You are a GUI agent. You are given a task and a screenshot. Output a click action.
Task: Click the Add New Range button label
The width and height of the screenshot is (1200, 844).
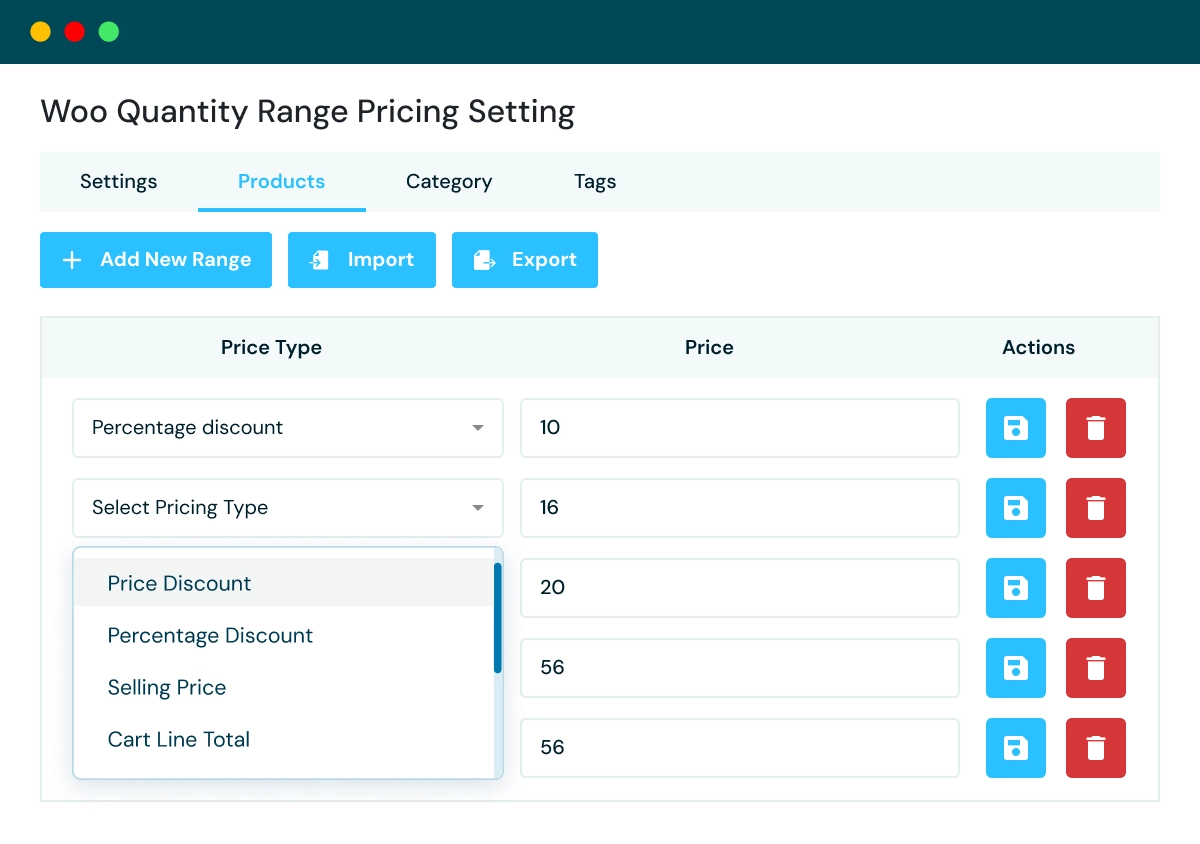[x=176, y=260]
